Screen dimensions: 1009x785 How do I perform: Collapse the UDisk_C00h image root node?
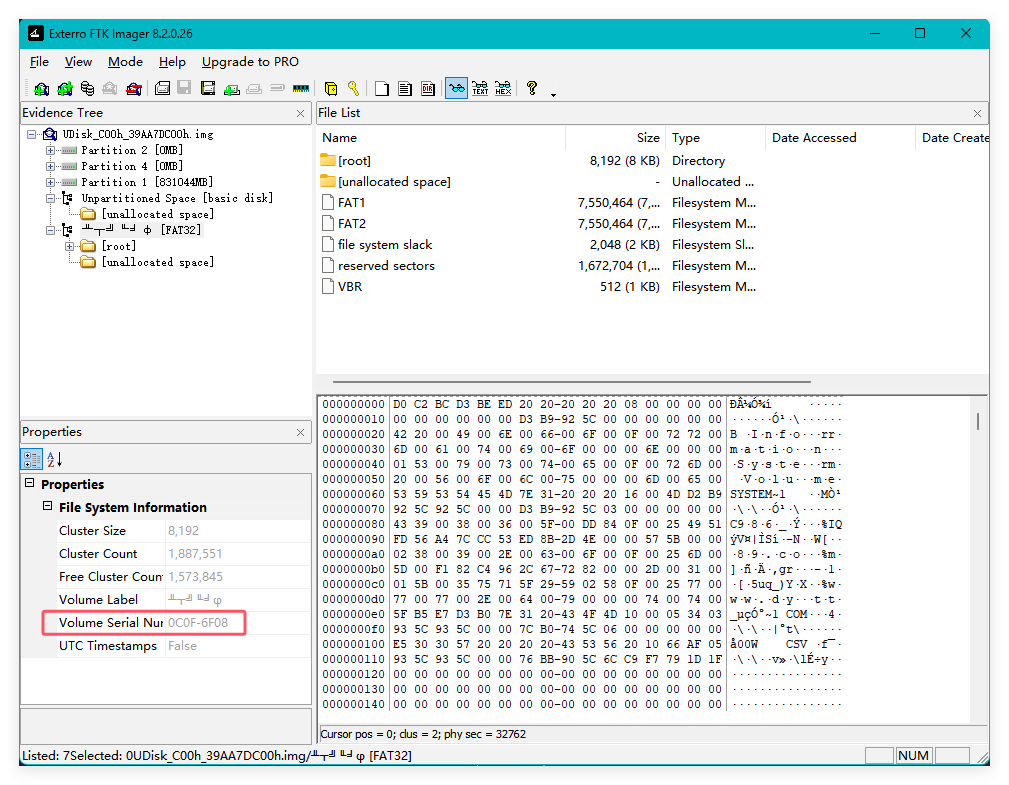(32, 134)
